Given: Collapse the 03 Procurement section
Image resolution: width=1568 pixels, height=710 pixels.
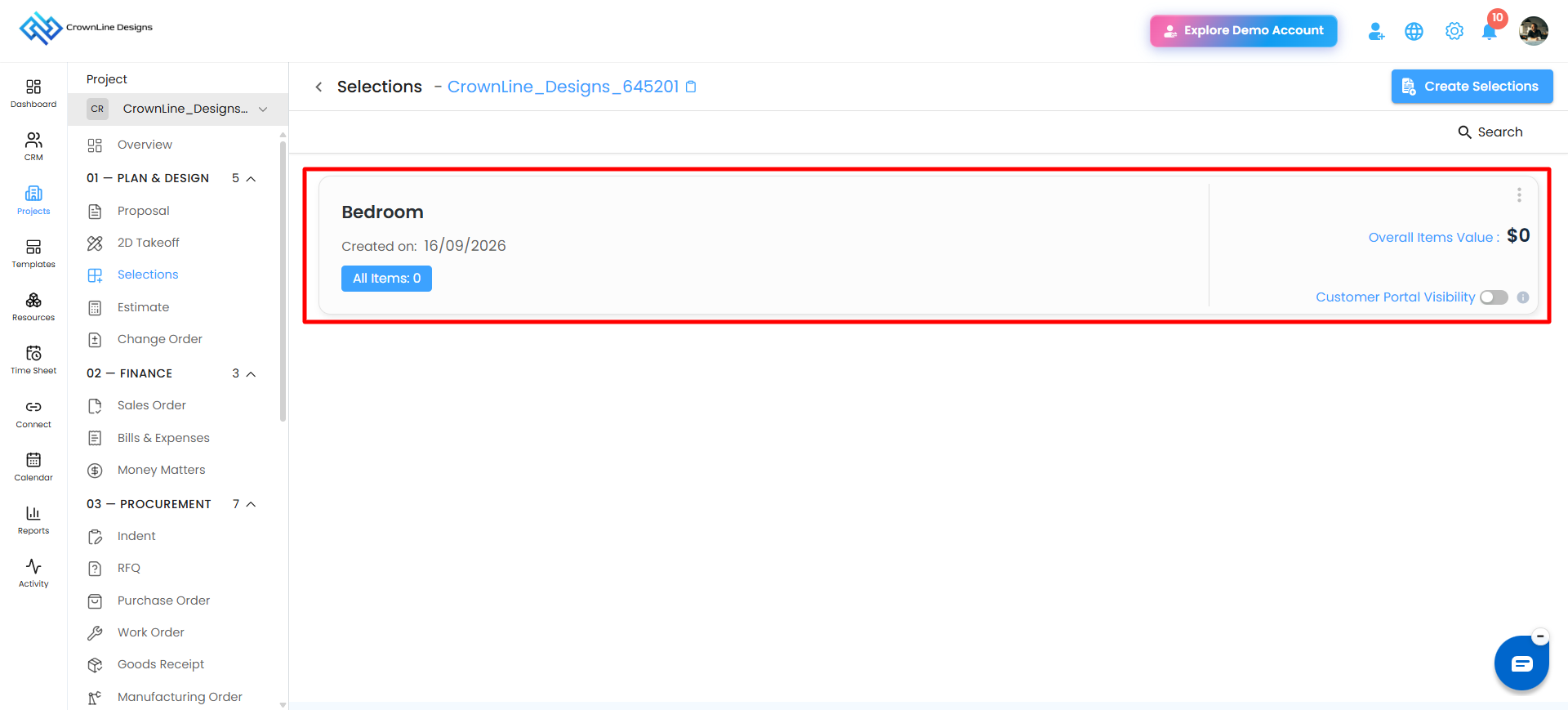Looking at the screenshot, I should click(252, 504).
